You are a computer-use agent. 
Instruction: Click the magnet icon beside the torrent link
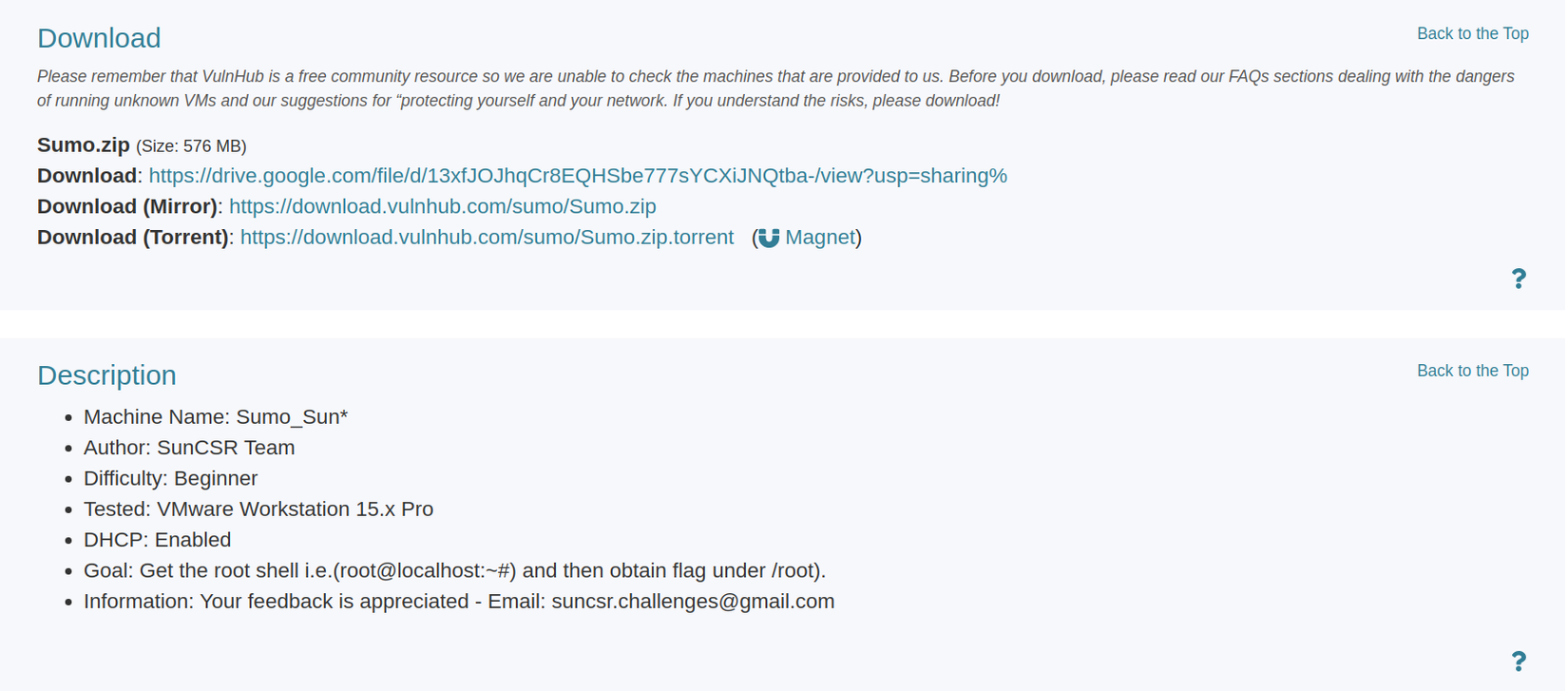769,238
